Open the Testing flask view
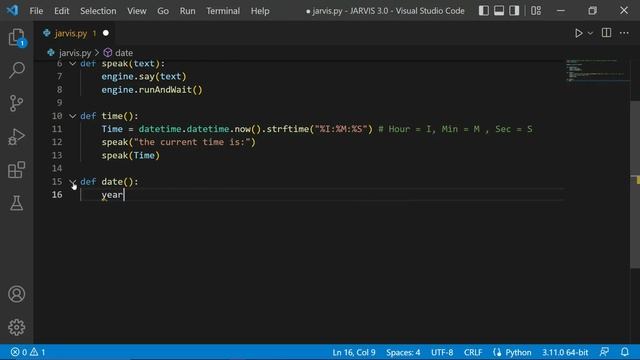Screen dimensions: 640x360 tap(16, 203)
